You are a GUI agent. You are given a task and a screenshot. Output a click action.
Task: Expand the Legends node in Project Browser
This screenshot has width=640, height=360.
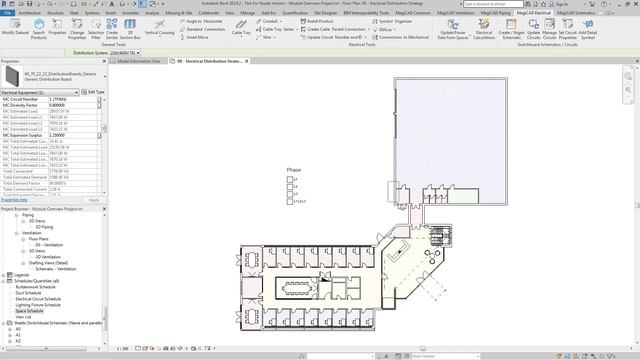[4, 275]
